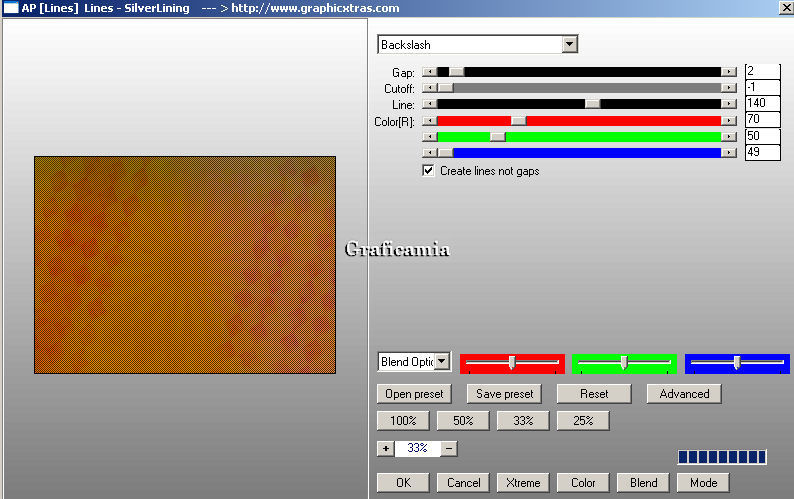This screenshot has height=499, width=794.
Task: Click right arrow of Gap slider
Action: [x=729, y=72]
